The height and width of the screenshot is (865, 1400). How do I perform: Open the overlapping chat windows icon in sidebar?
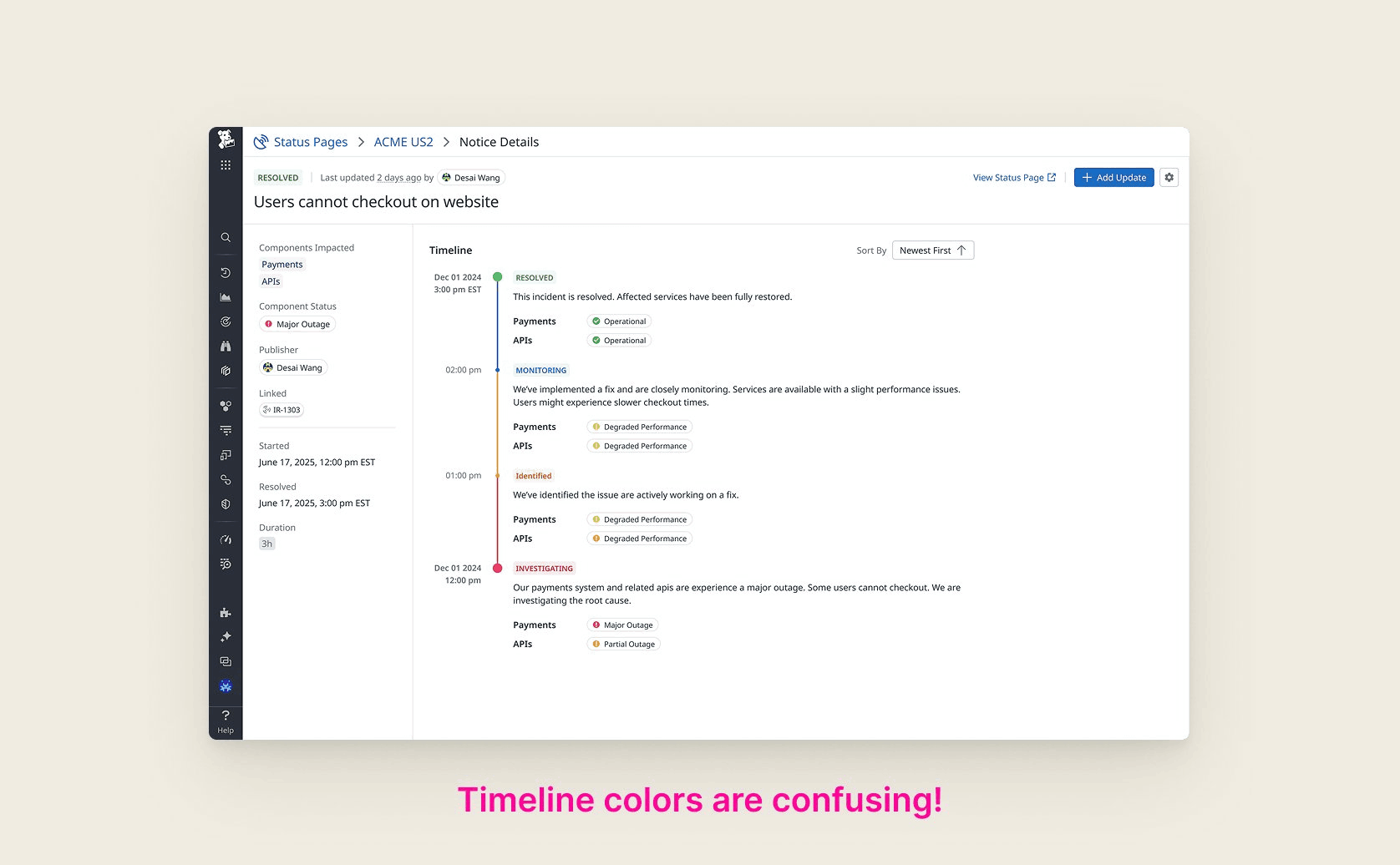tap(226, 661)
